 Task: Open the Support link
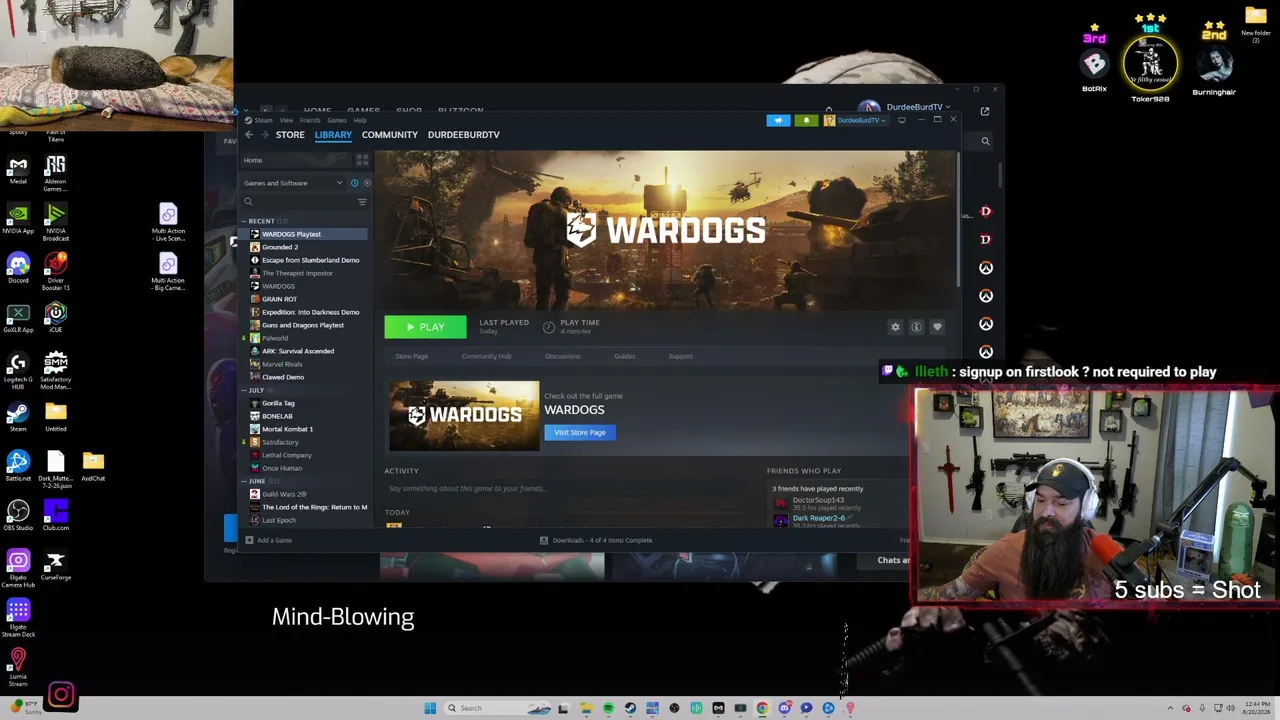680,356
